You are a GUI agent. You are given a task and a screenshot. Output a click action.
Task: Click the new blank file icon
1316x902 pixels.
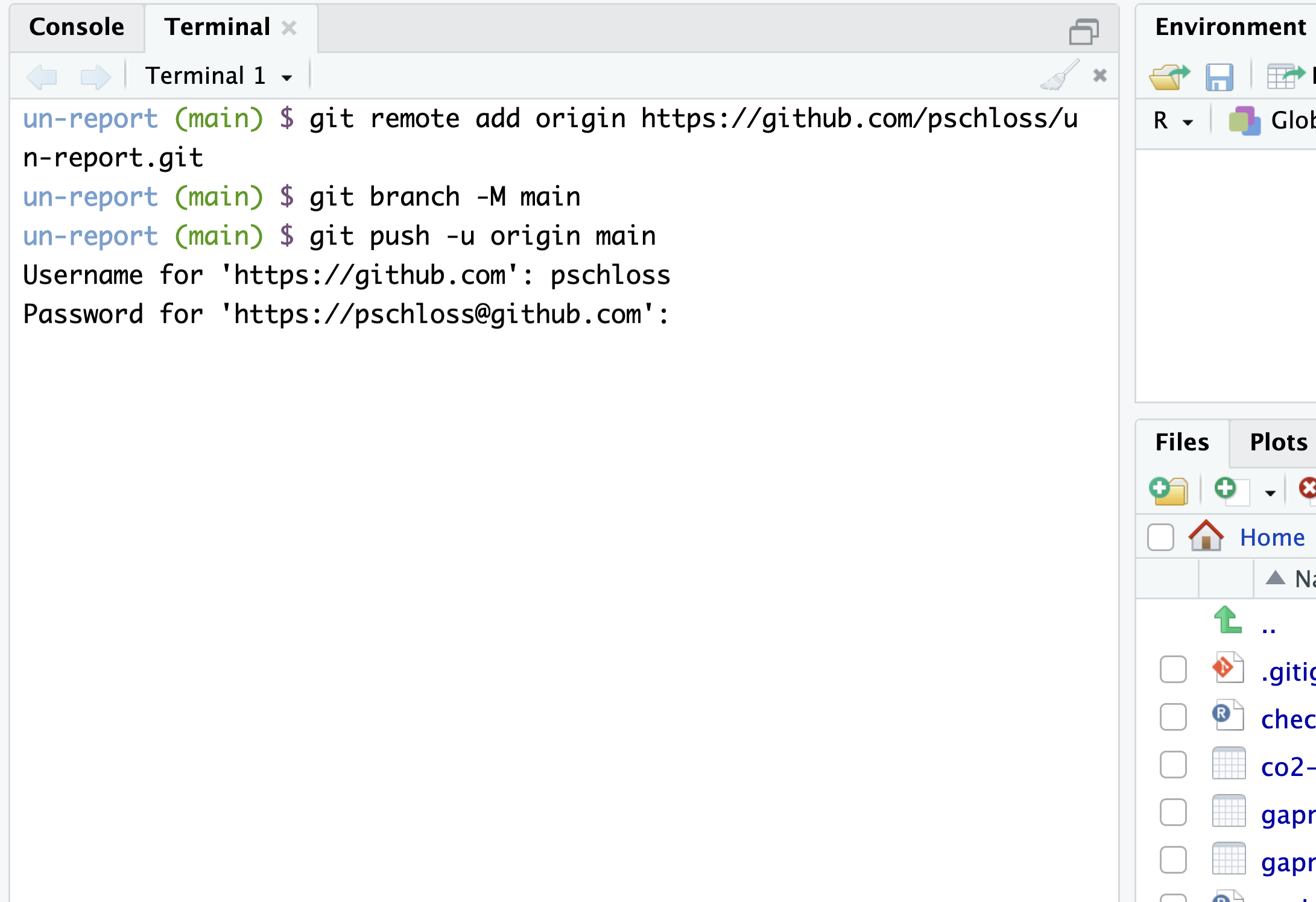click(1231, 490)
